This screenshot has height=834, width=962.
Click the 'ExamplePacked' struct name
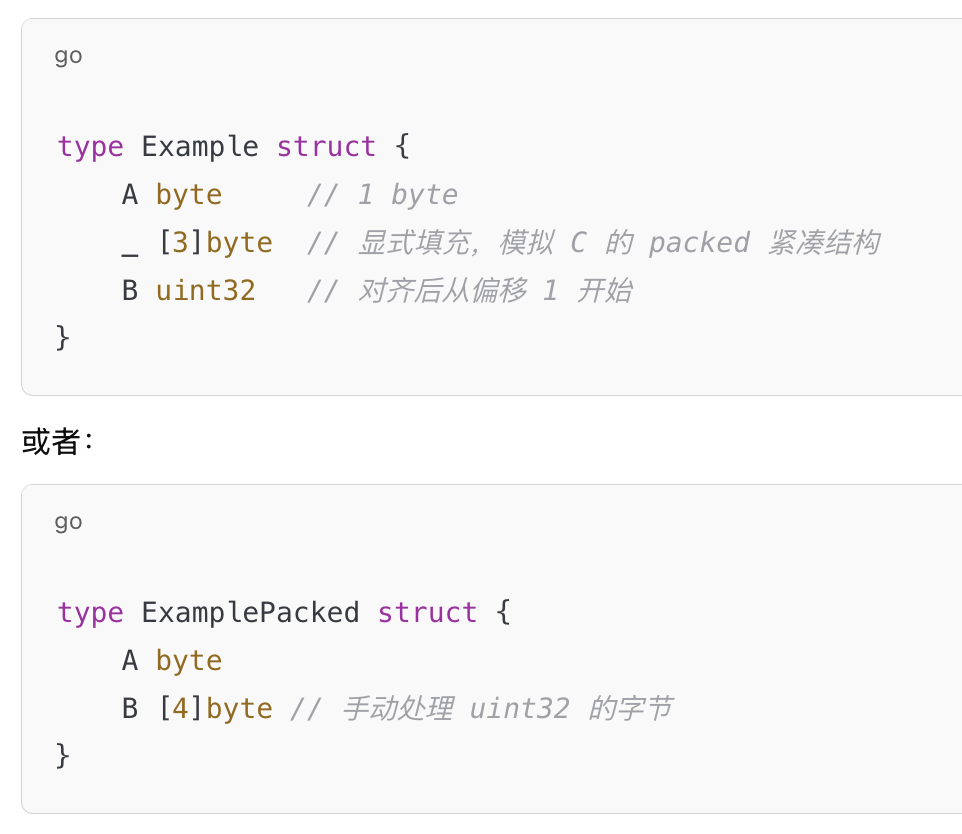pyautogui.click(x=250, y=612)
